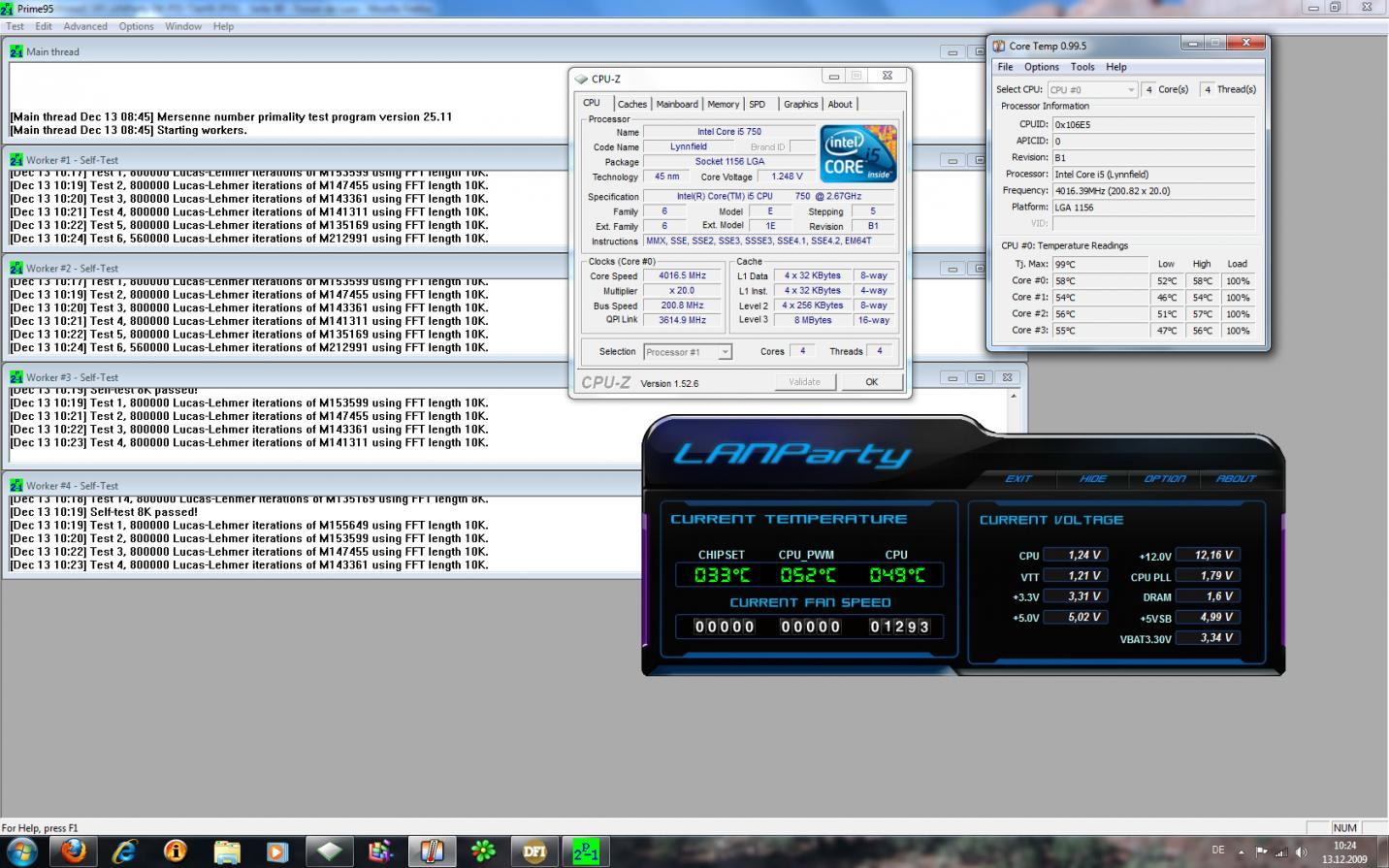This screenshot has width=1389, height=868.
Task: Open Core Temp Tools menu
Action: (x=1082, y=67)
